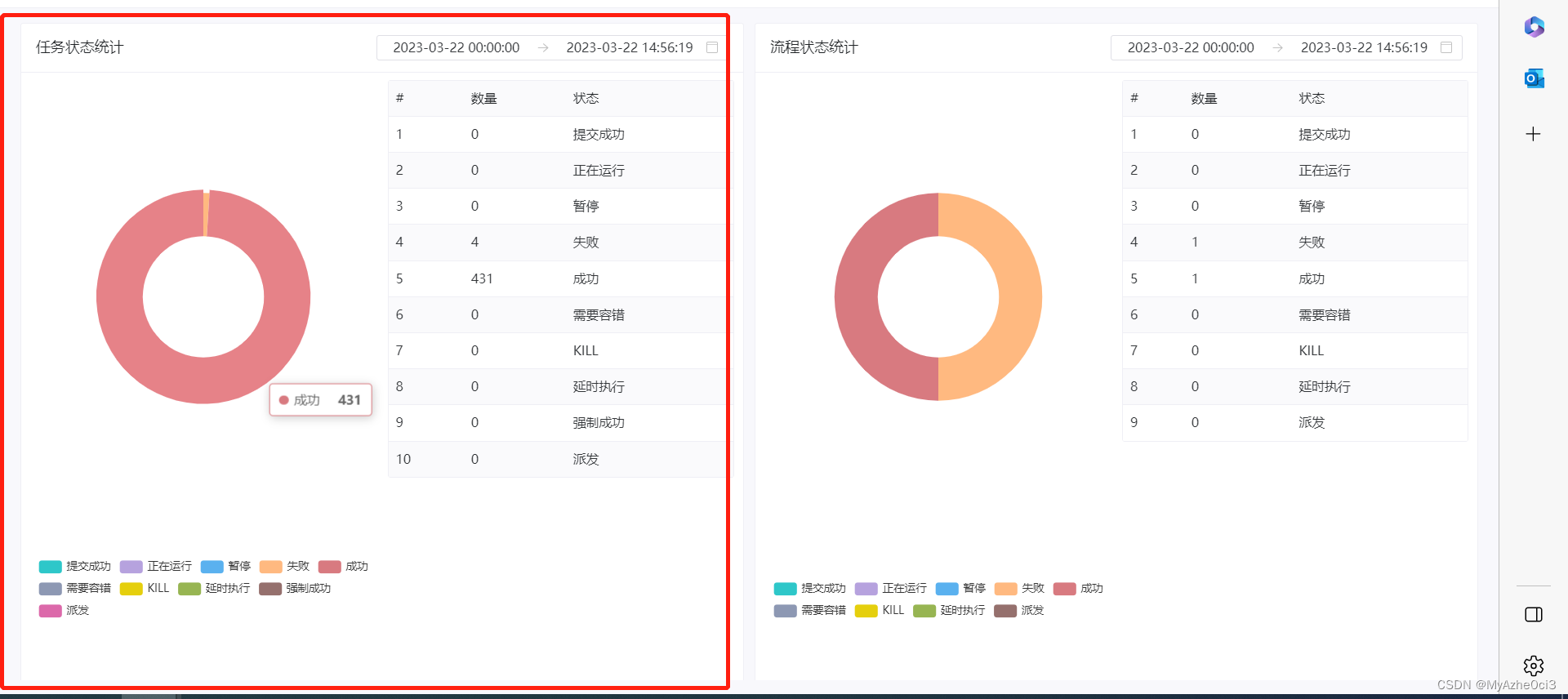
Task: Open calendar icon in 任务状态统计 date range
Action: [712, 47]
